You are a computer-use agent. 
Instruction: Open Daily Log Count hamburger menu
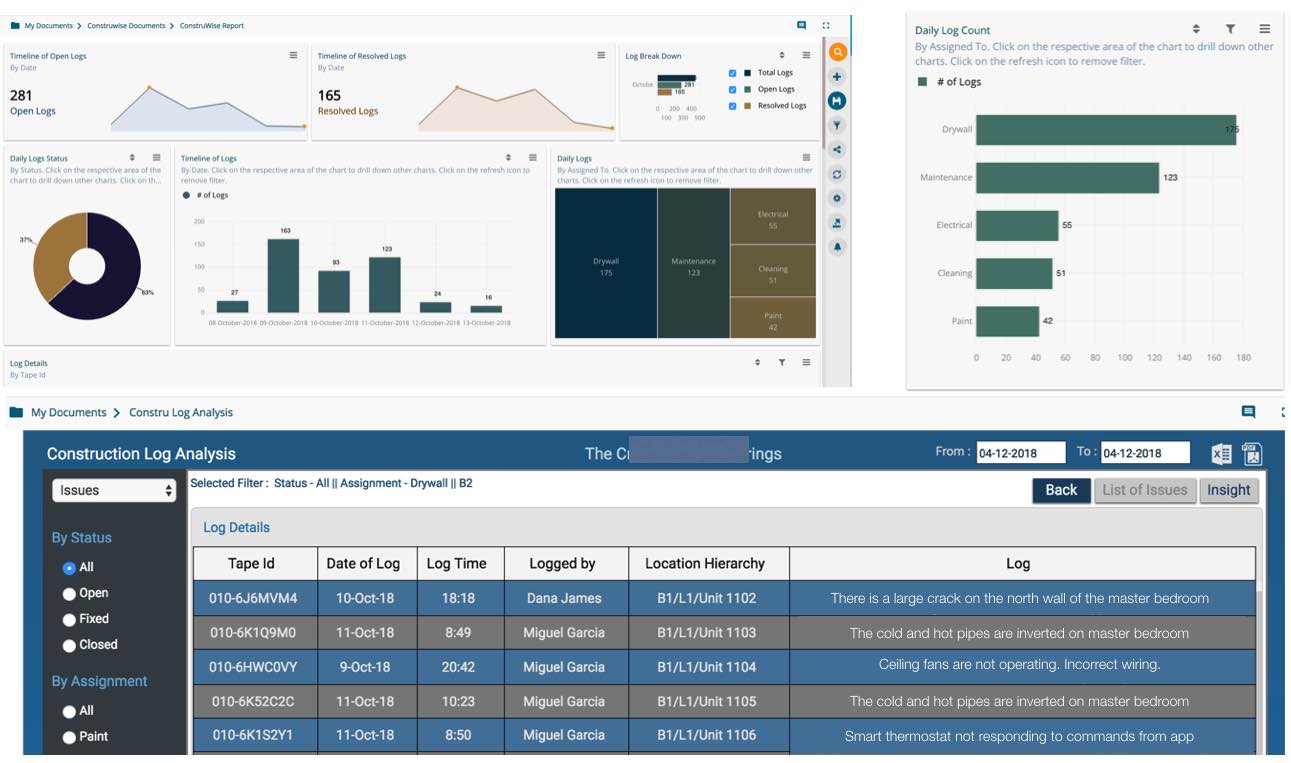[x=1265, y=30]
